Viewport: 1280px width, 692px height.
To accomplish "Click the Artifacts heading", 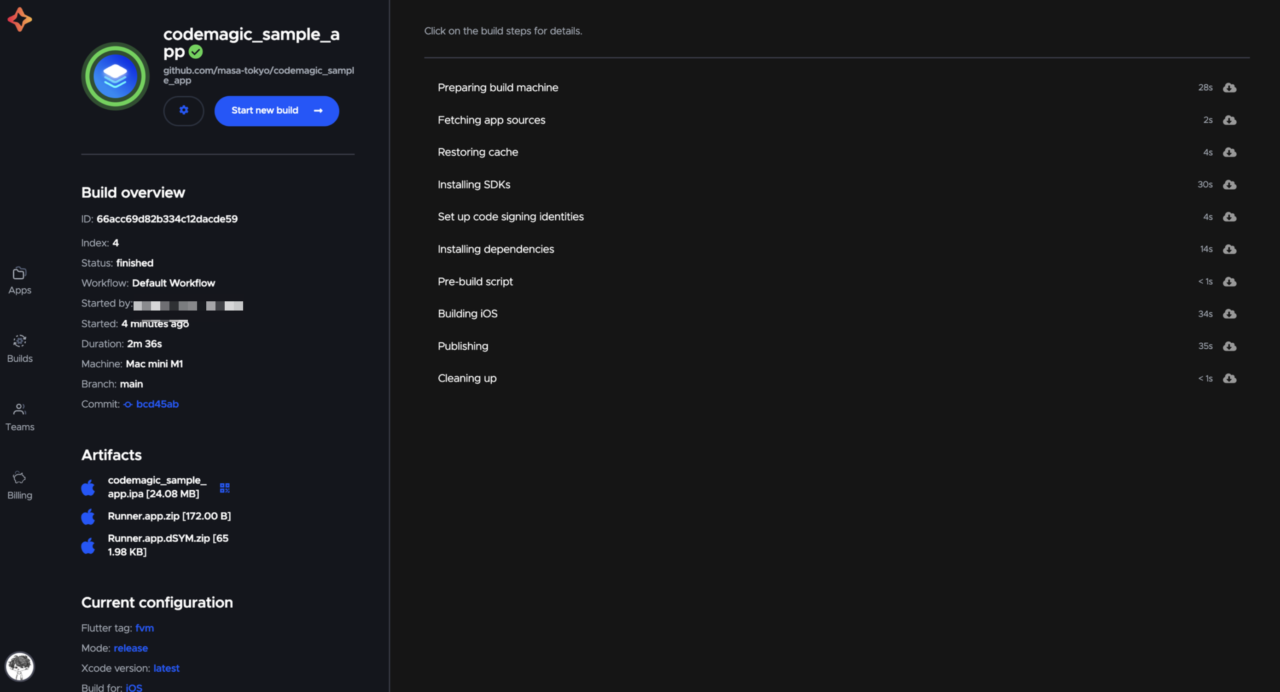I will [x=111, y=455].
